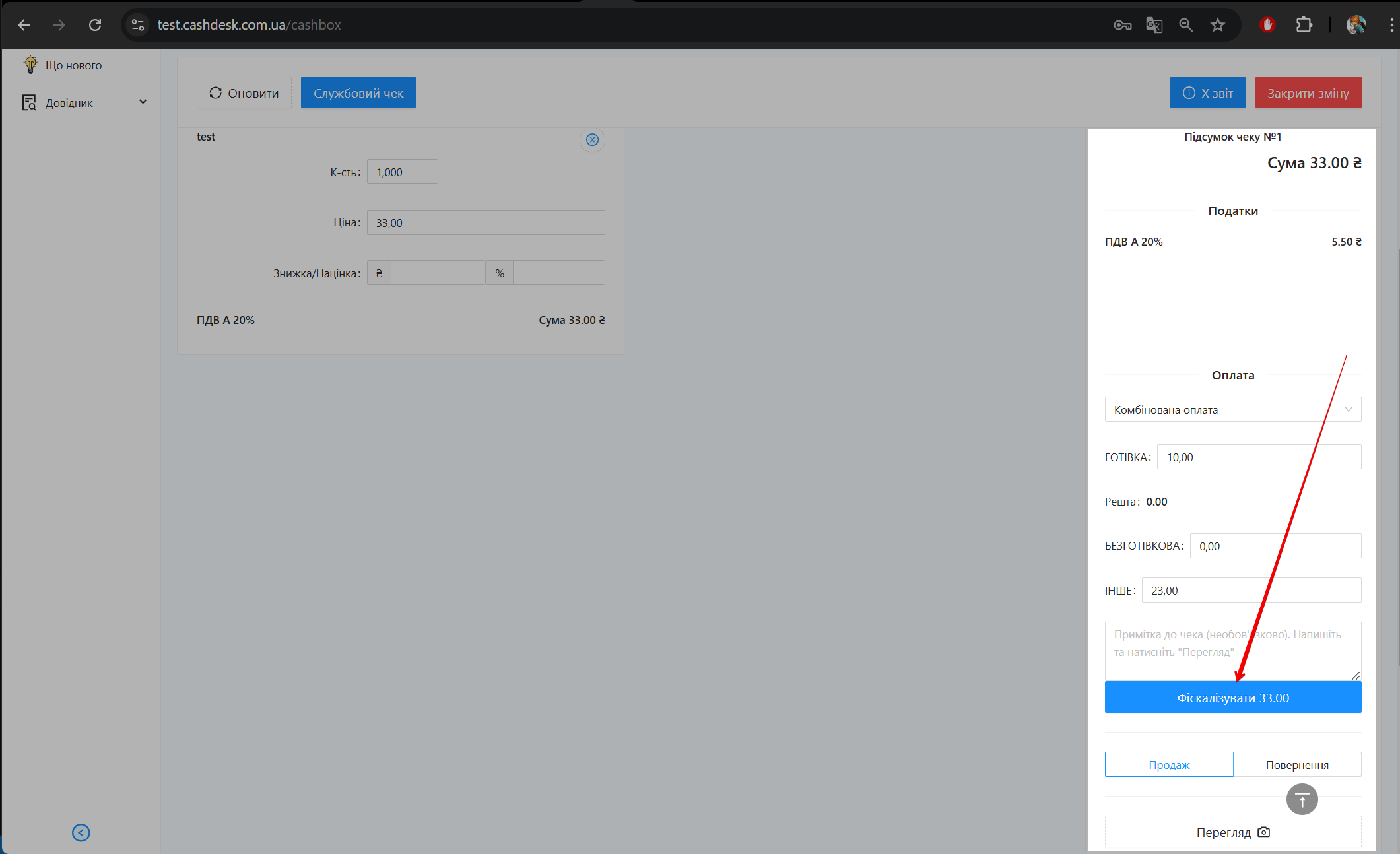
Task: Select Продаж receipt type
Action: (1168, 765)
